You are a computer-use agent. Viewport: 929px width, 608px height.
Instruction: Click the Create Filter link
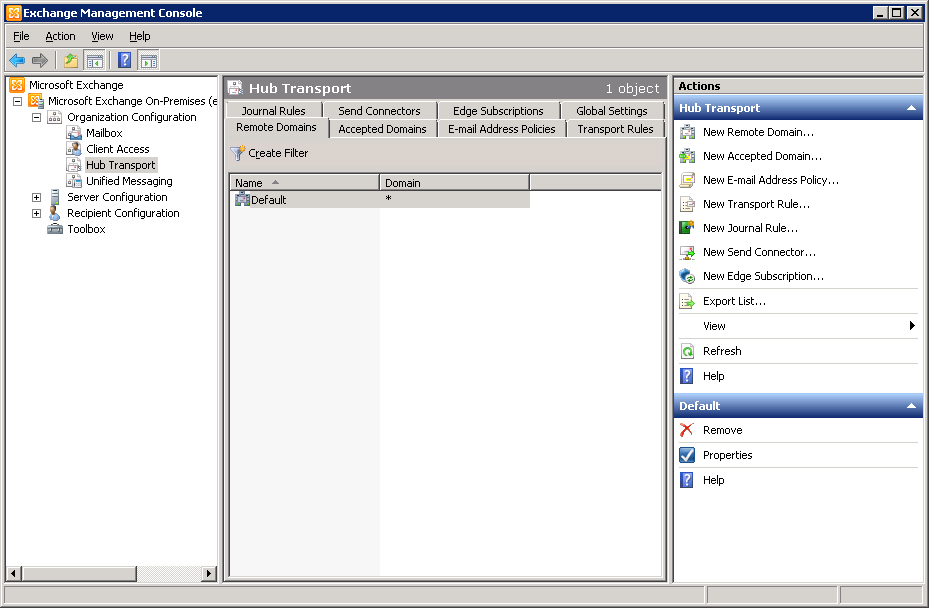pyautogui.click(x=278, y=153)
